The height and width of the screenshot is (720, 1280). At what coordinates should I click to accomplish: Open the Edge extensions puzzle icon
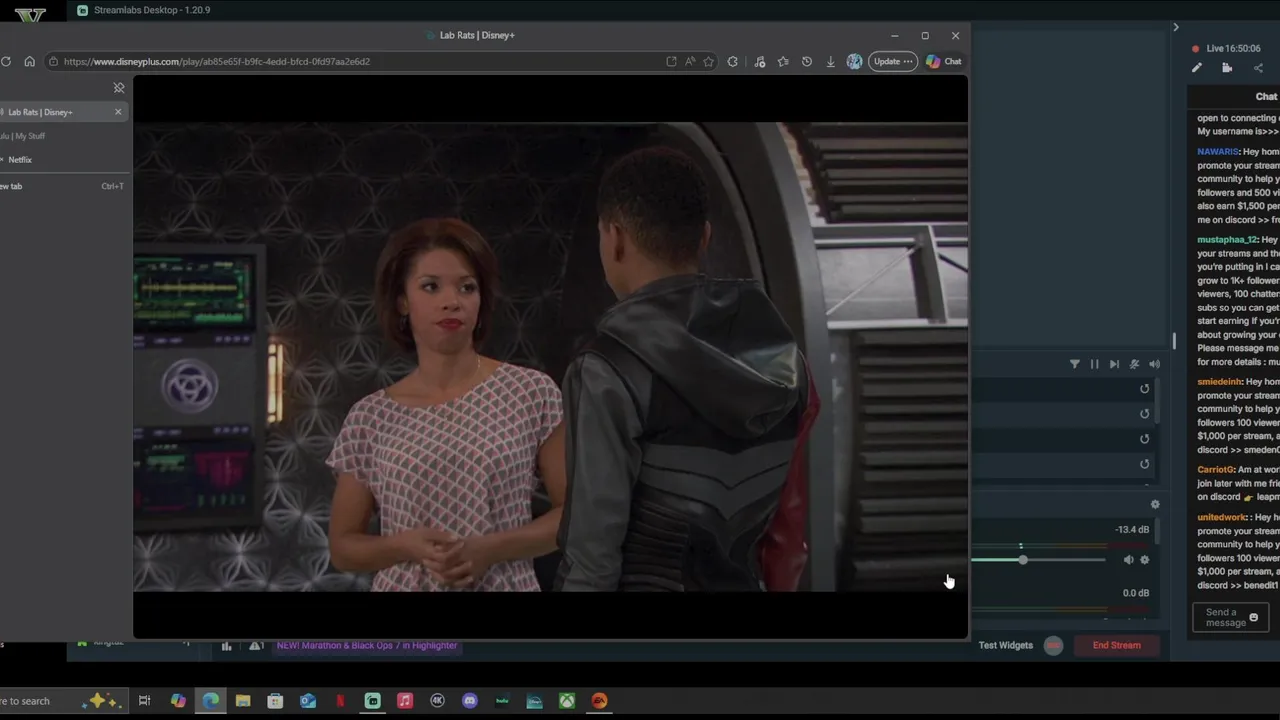(x=733, y=62)
